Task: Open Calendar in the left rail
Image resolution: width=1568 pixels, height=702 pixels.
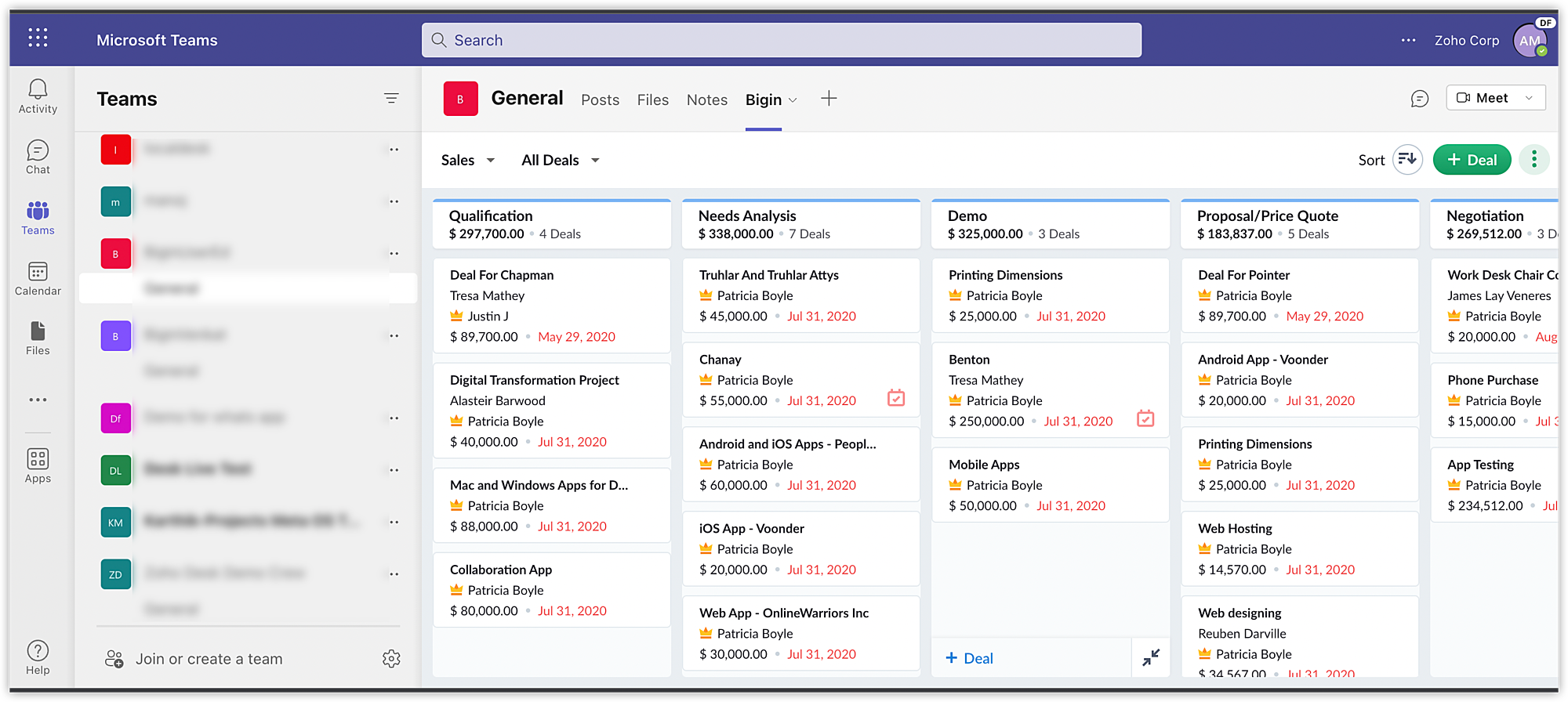Action: click(x=38, y=279)
